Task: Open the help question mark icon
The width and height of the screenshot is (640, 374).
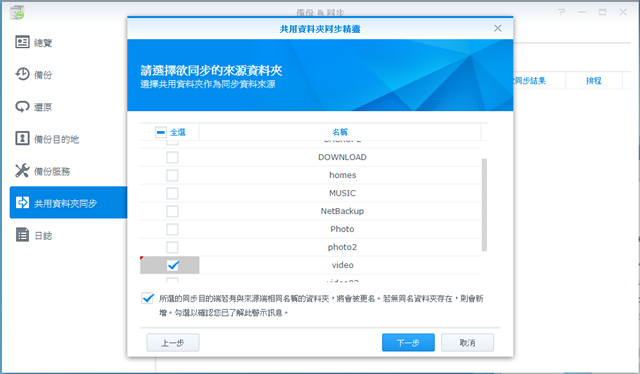Action: (x=562, y=12)
